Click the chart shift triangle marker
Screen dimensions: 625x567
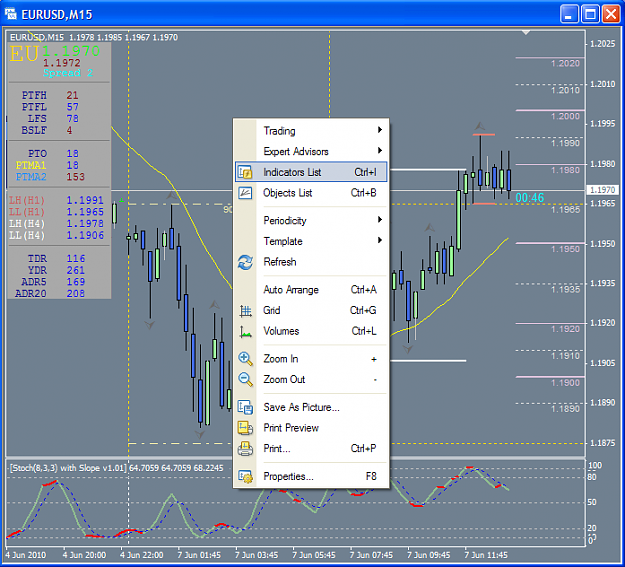pos(526,33)
